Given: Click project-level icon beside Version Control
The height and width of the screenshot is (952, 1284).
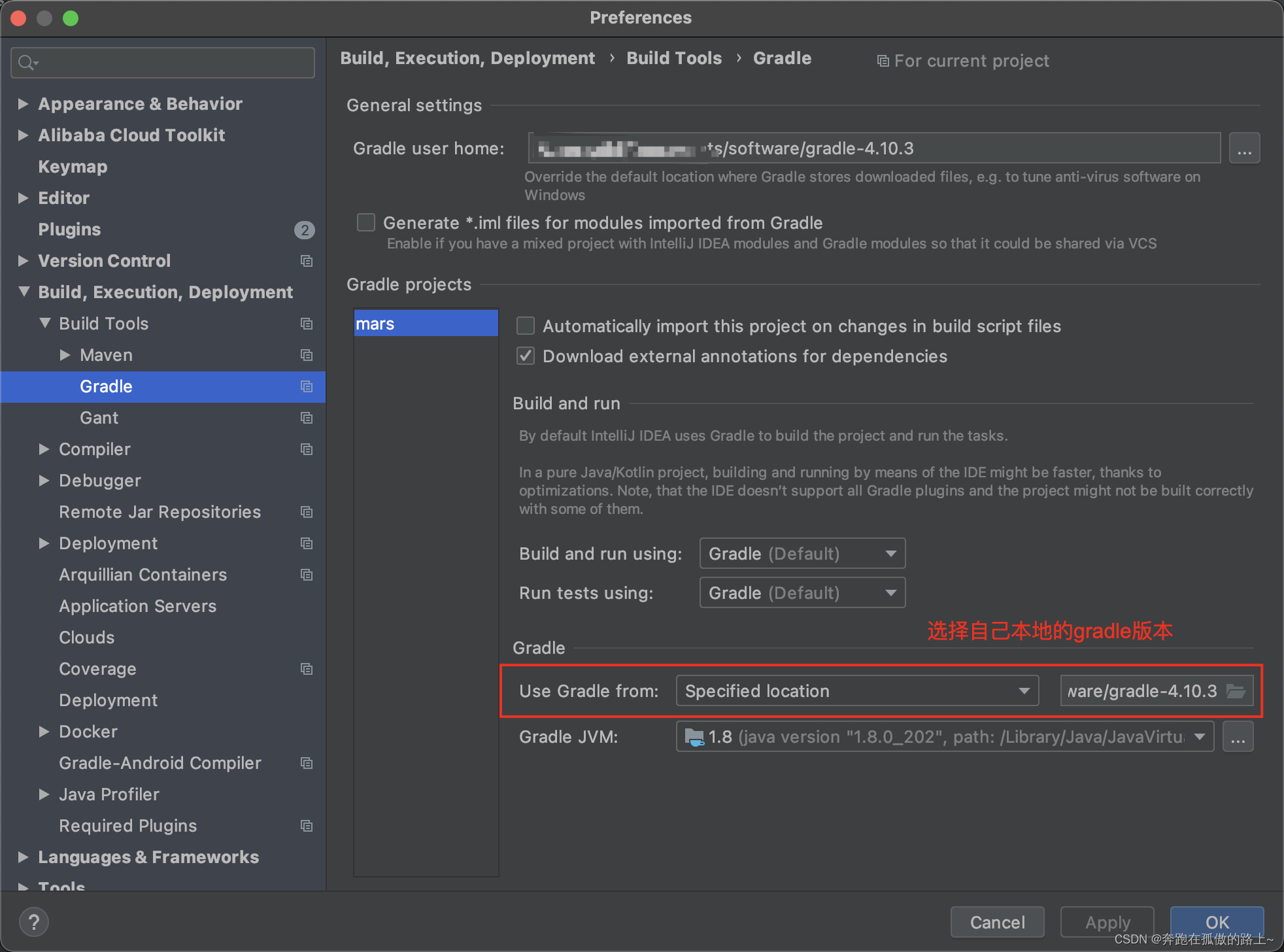Looking at the screenshot, I should click(x=306, y=261).
